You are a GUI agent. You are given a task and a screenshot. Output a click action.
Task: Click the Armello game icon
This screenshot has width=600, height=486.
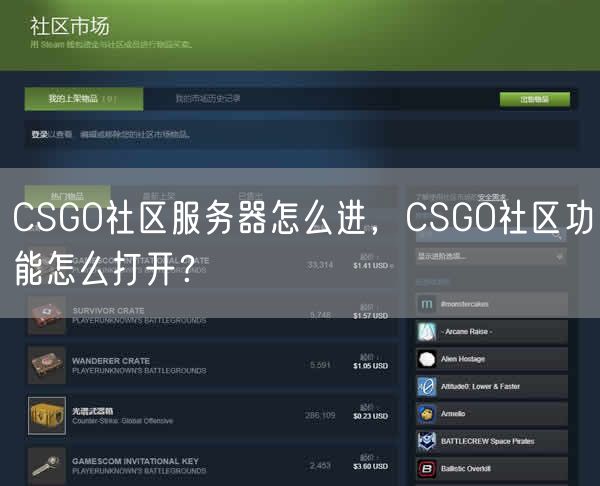coord(427,414)
